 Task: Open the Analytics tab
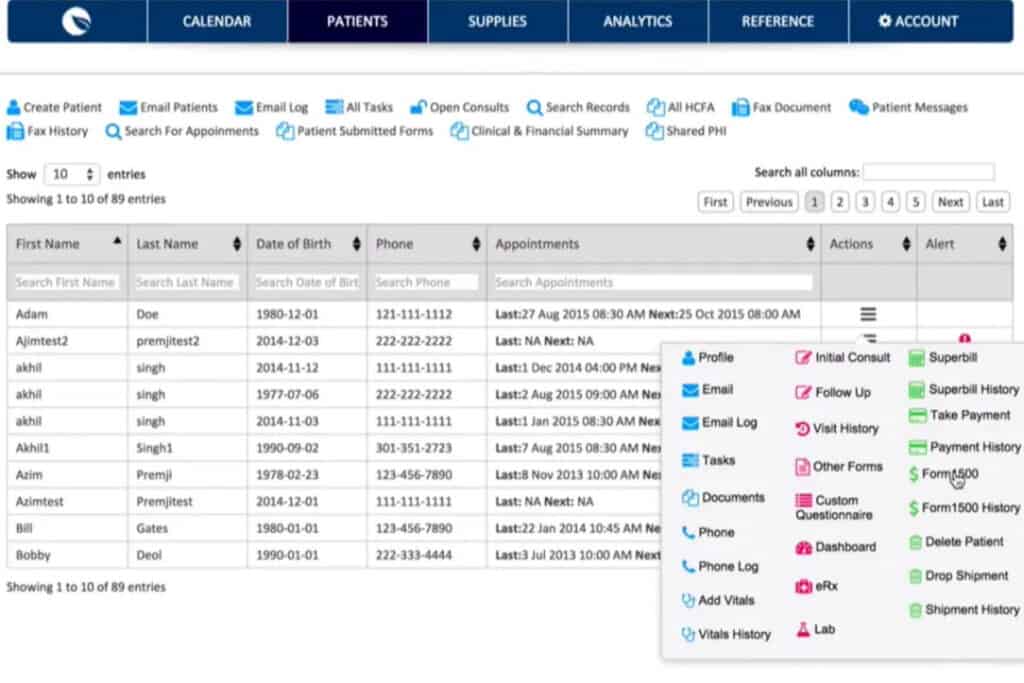coord(638,21)
